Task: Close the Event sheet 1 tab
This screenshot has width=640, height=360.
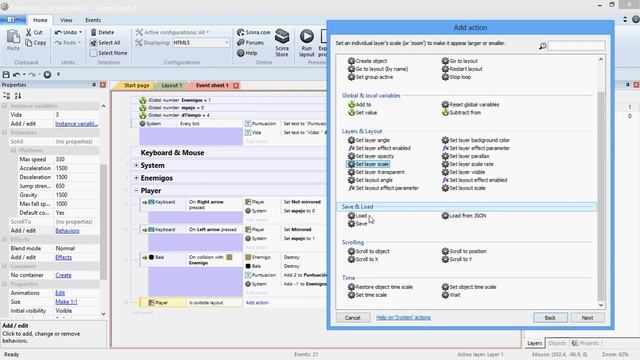Action: (x=236, y=85)
